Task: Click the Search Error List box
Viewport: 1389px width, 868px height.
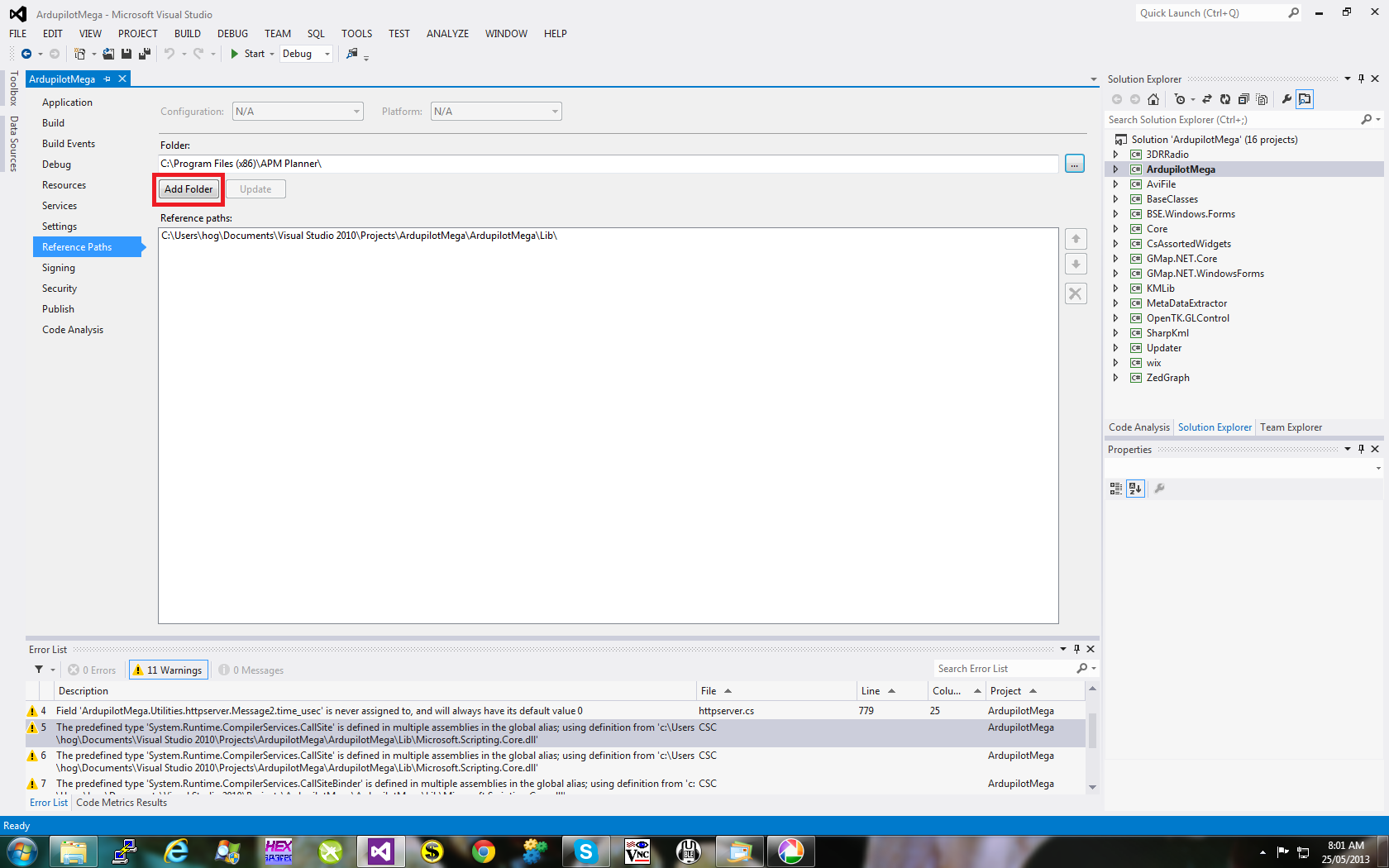Action: [1005, 669]
